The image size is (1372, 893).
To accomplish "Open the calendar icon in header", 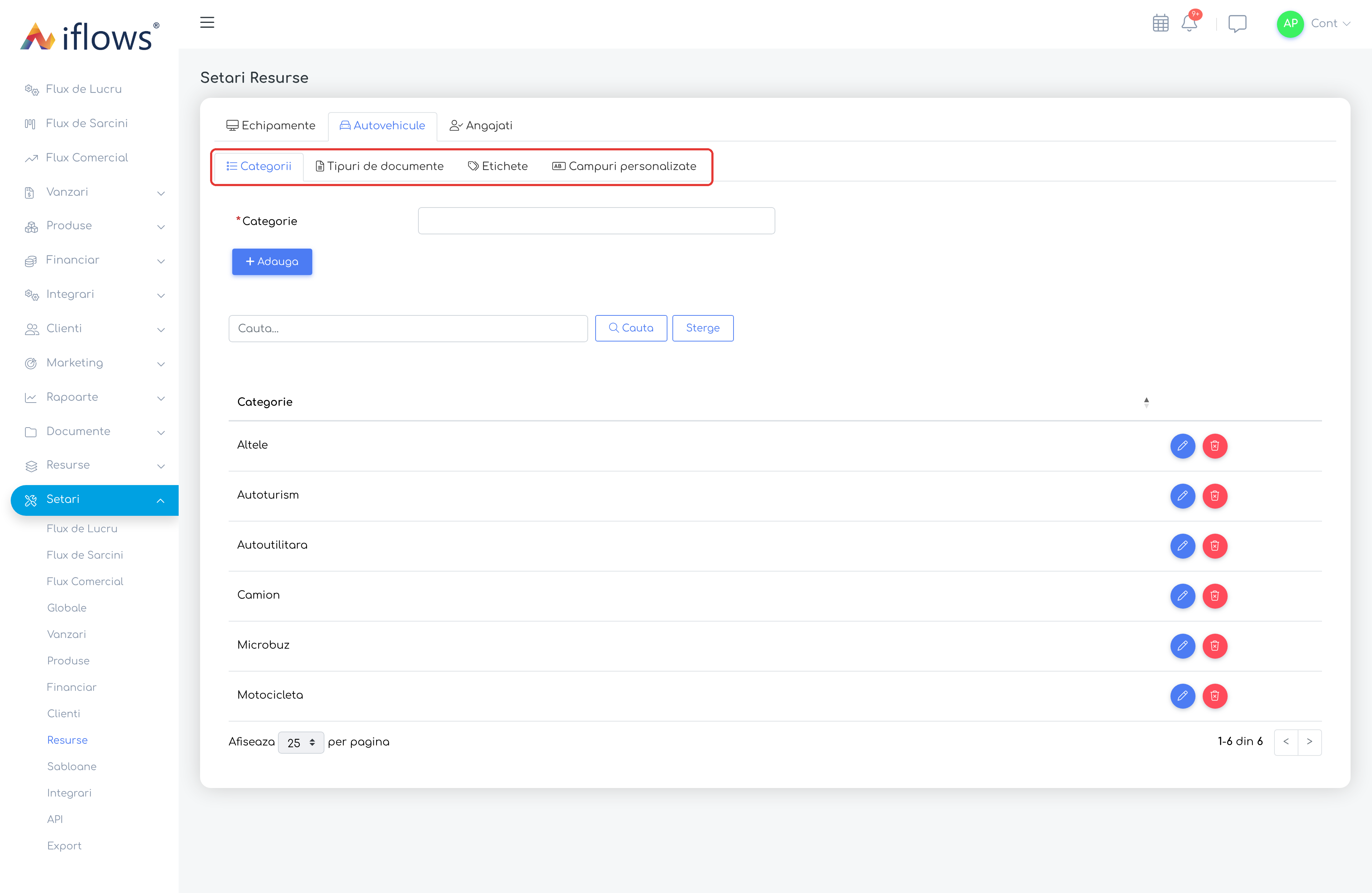I will (1160, 23).
